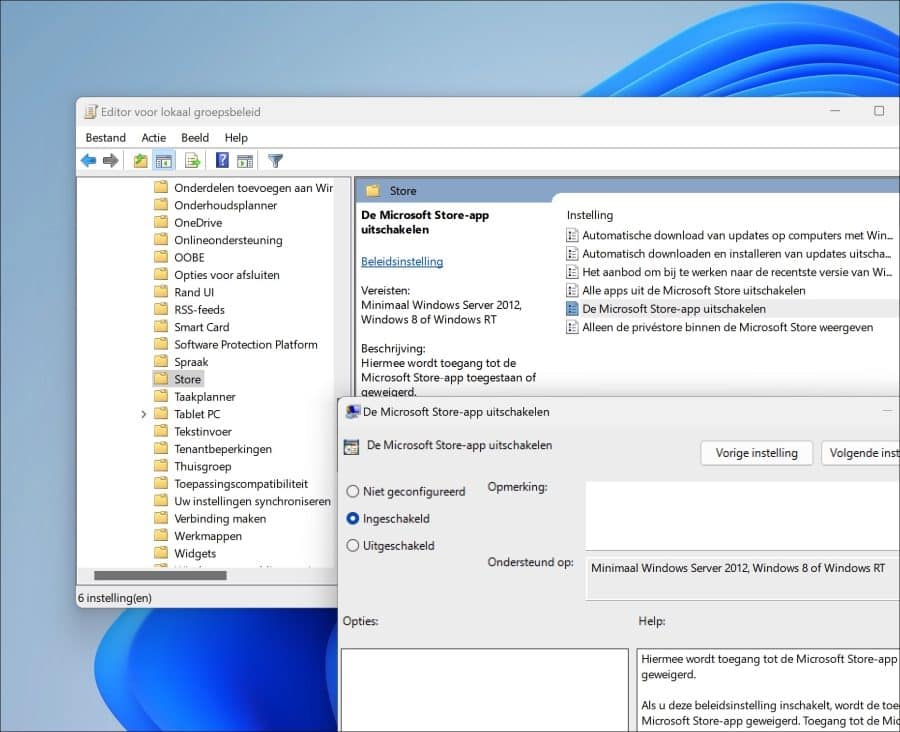Image resolution: width=900 pixels, height=732 pixels.
Task: Expand the Tablet PC tree node
Action: (x=143, y=413)
